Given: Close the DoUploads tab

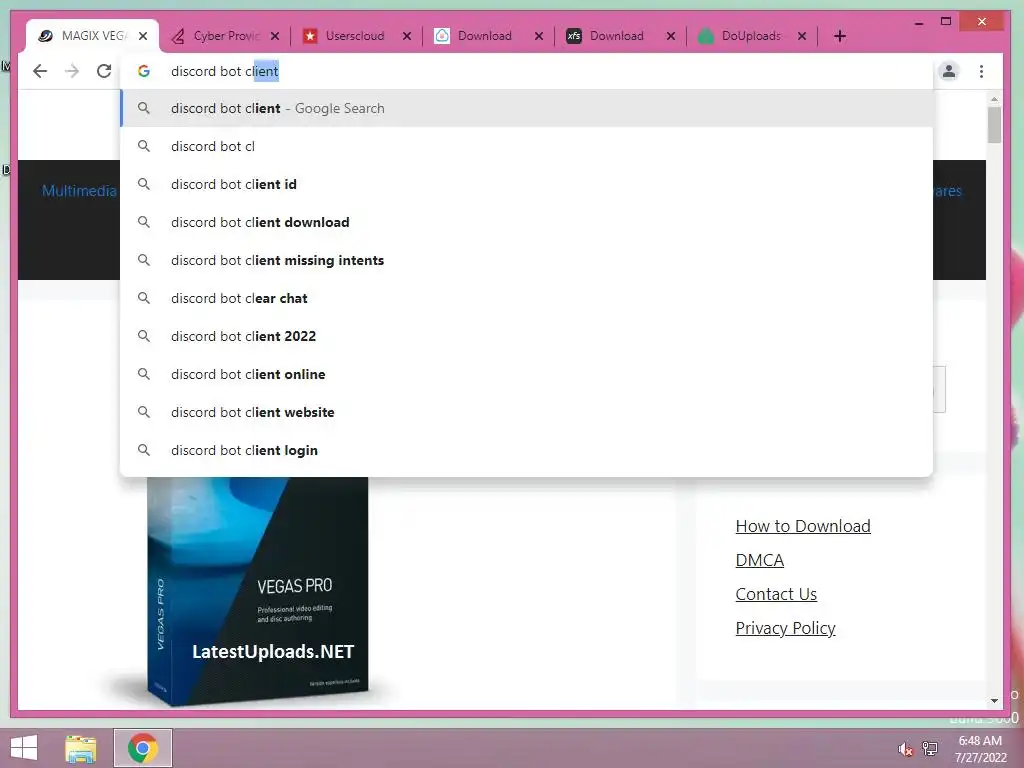Looking at the screenshot, I should [802, 36].
